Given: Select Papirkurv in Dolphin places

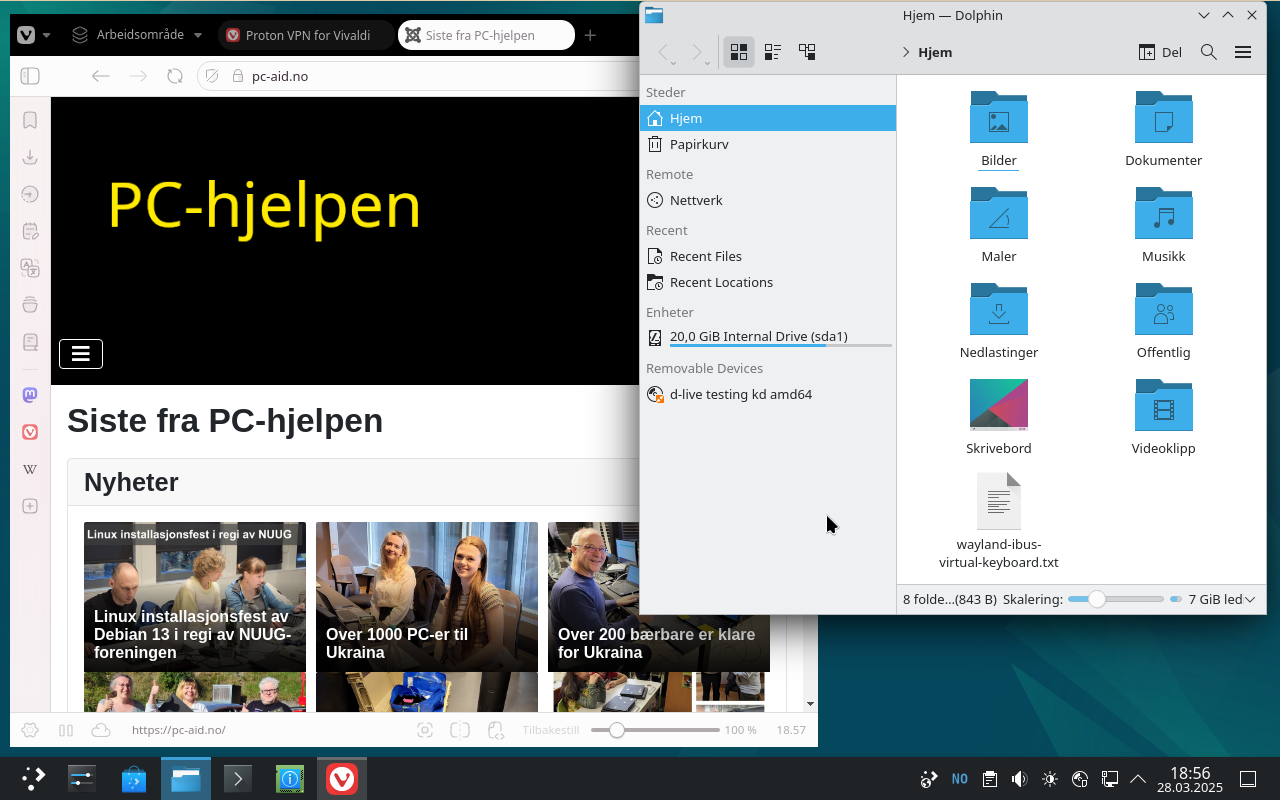Looking at the screenshot, I should pyautogui.click(x=767, y=144).
